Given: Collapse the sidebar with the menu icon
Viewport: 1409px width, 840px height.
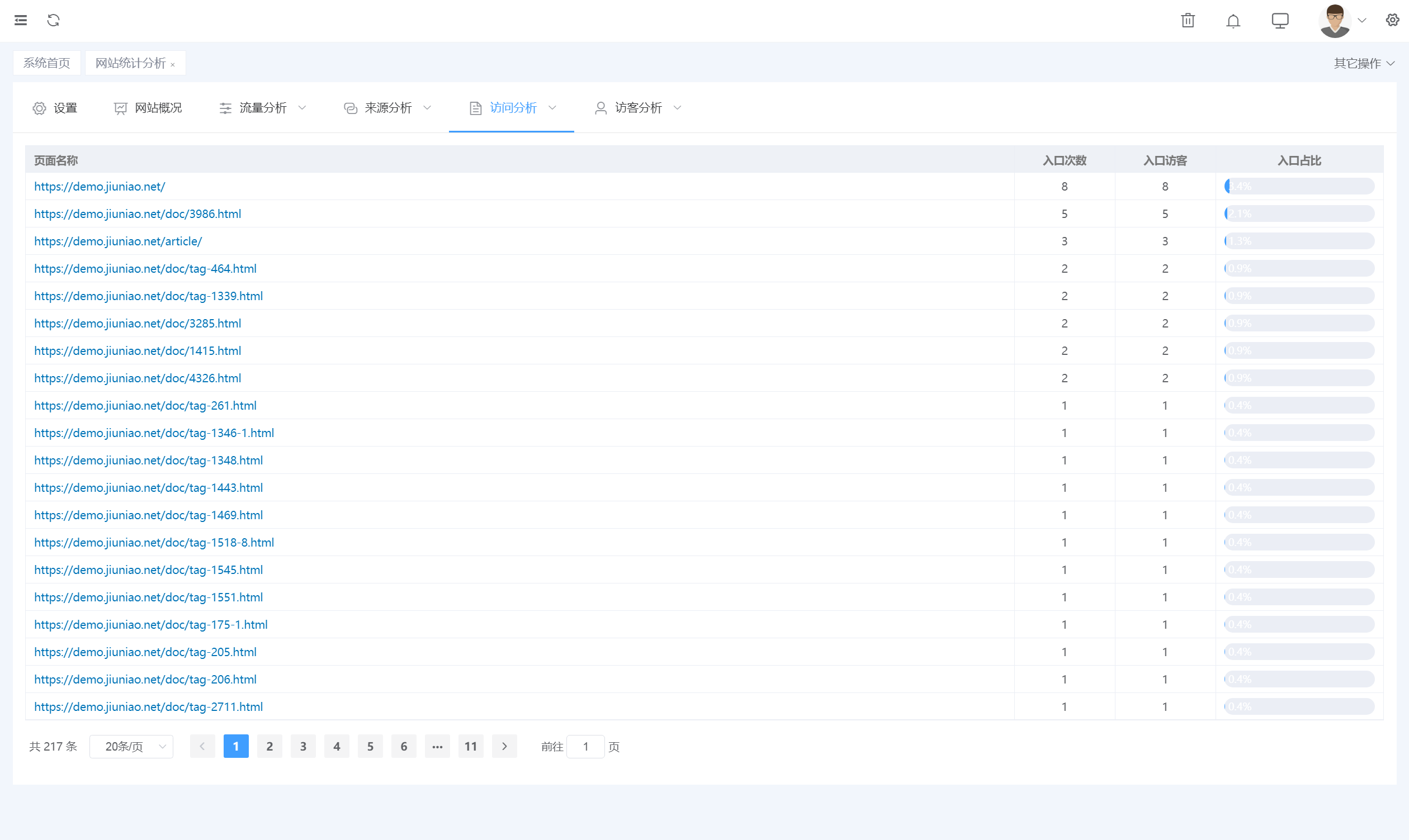Looking at the screenshot, I should (x=21, y=20).
